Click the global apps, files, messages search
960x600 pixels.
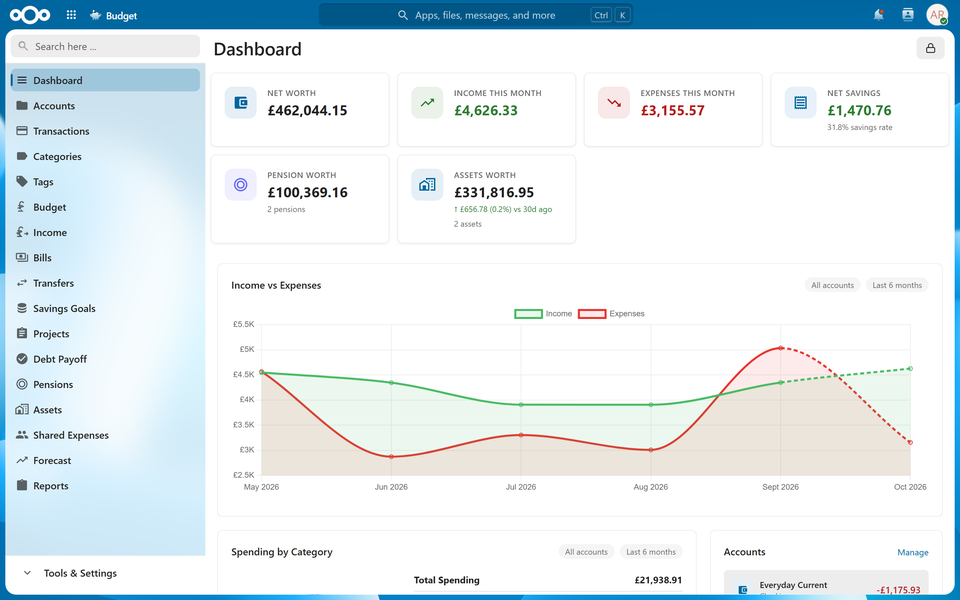476,15
